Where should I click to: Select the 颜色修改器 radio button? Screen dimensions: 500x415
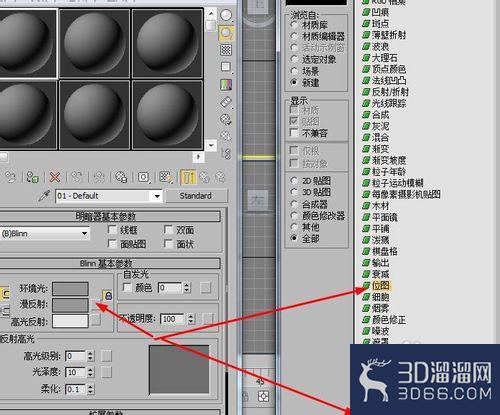click(294, 215)
